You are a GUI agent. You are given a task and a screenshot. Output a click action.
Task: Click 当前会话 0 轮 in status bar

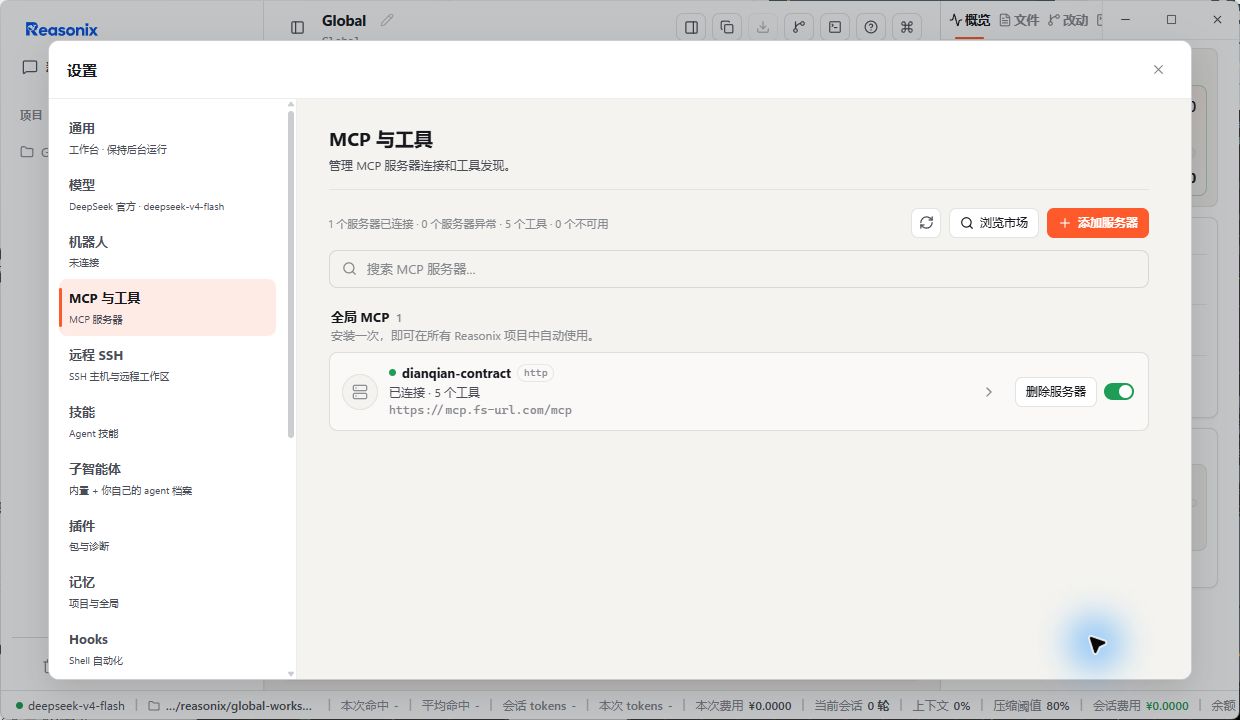pos(851,705)
